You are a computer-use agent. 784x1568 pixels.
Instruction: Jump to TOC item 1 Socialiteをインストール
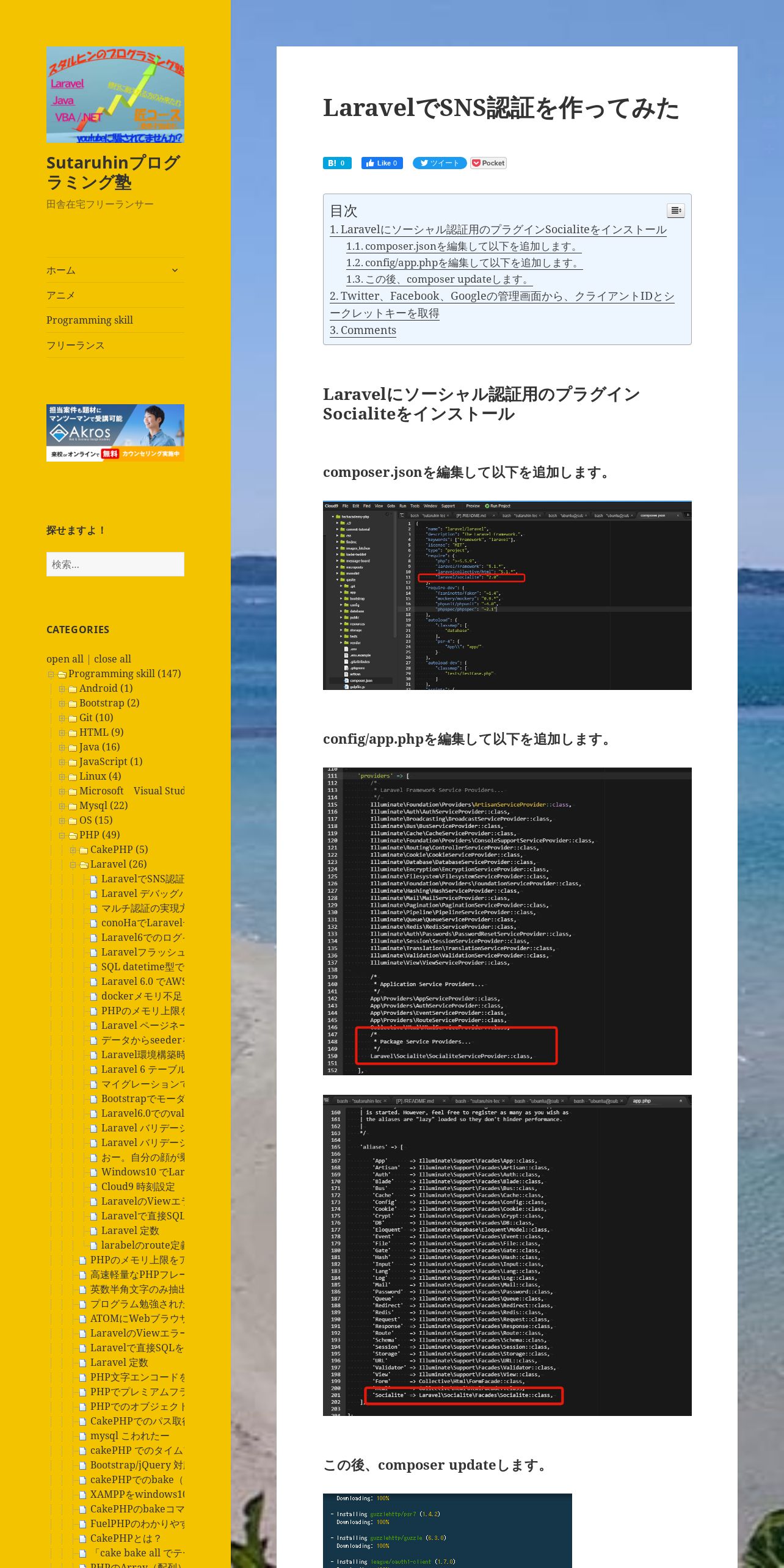(x=498, y=230)
